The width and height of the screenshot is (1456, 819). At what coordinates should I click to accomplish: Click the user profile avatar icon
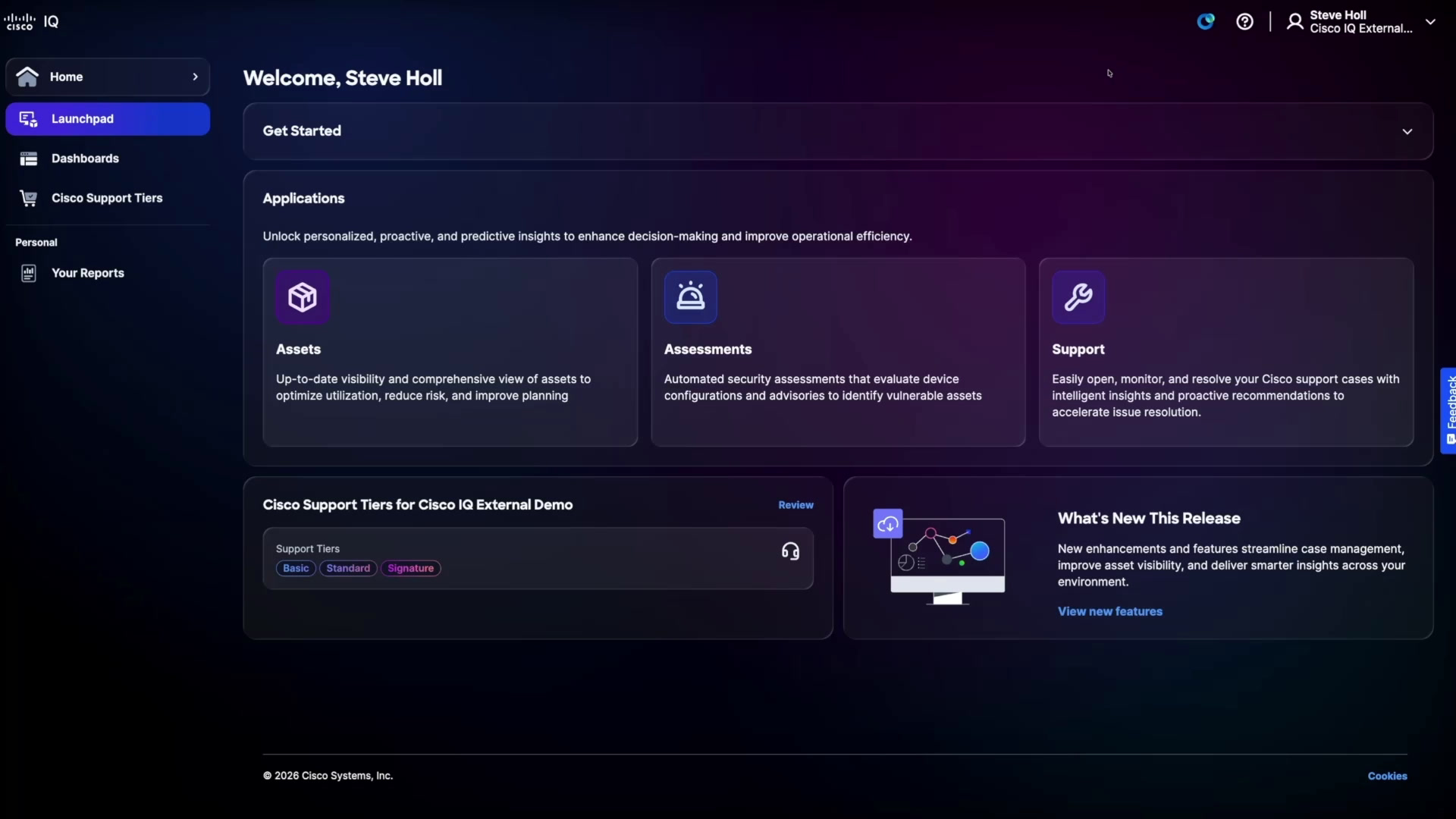pos(1295,22)
